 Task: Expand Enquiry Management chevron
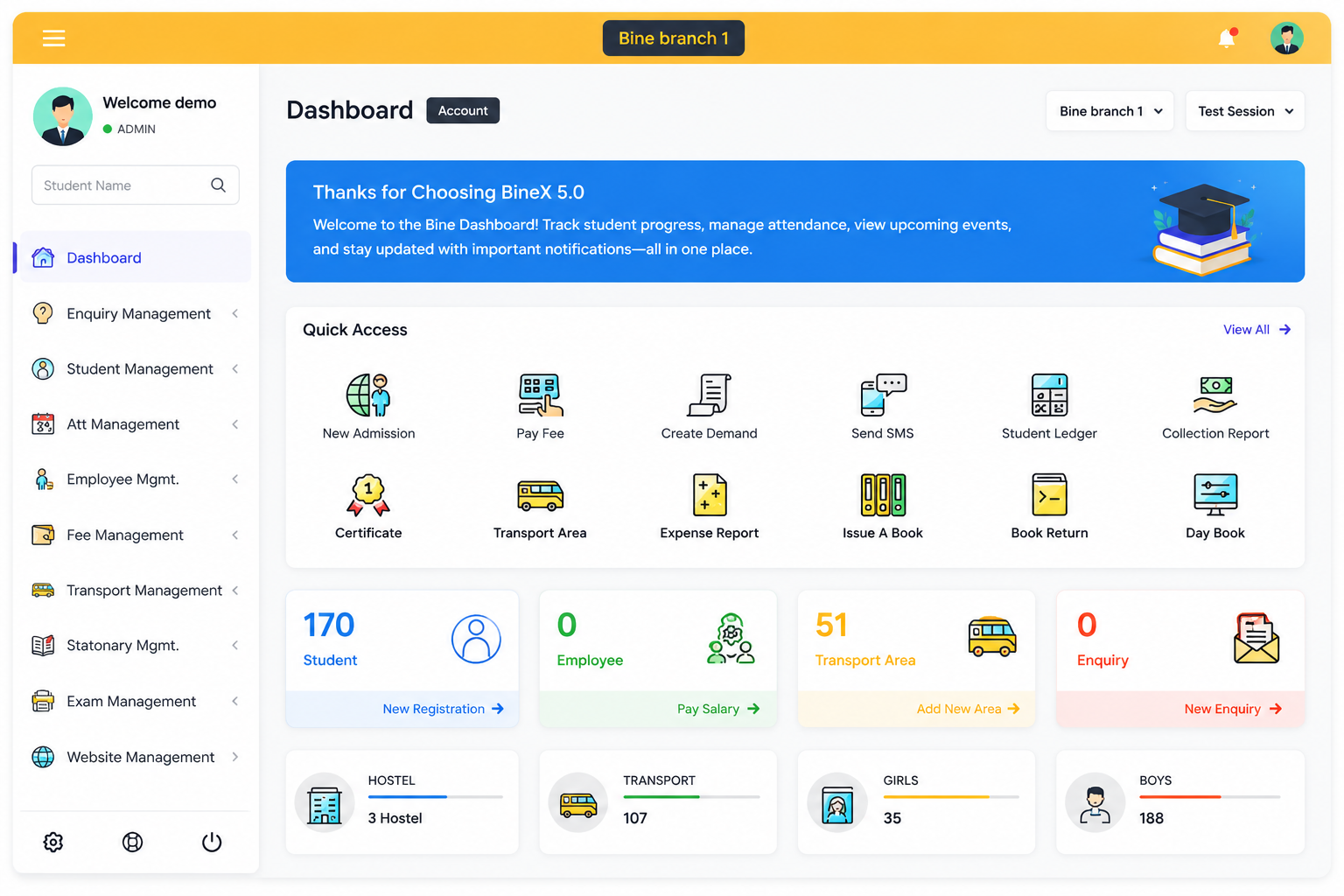[235, 313]
